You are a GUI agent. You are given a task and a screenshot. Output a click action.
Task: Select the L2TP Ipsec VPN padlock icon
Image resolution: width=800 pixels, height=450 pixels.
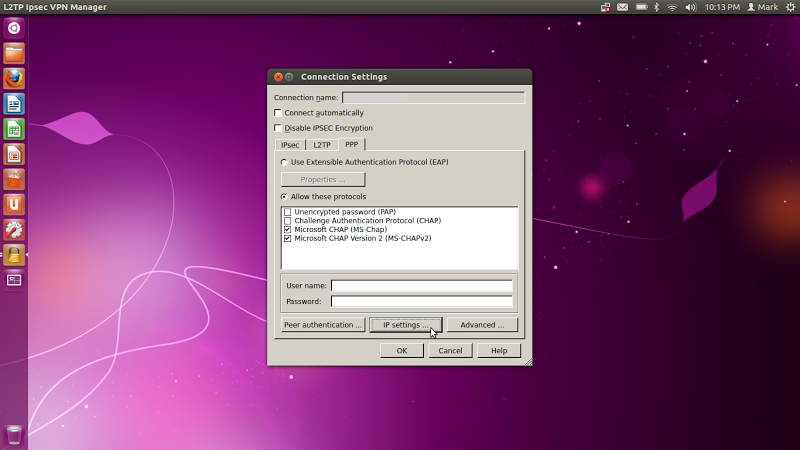tap(14, 255)
